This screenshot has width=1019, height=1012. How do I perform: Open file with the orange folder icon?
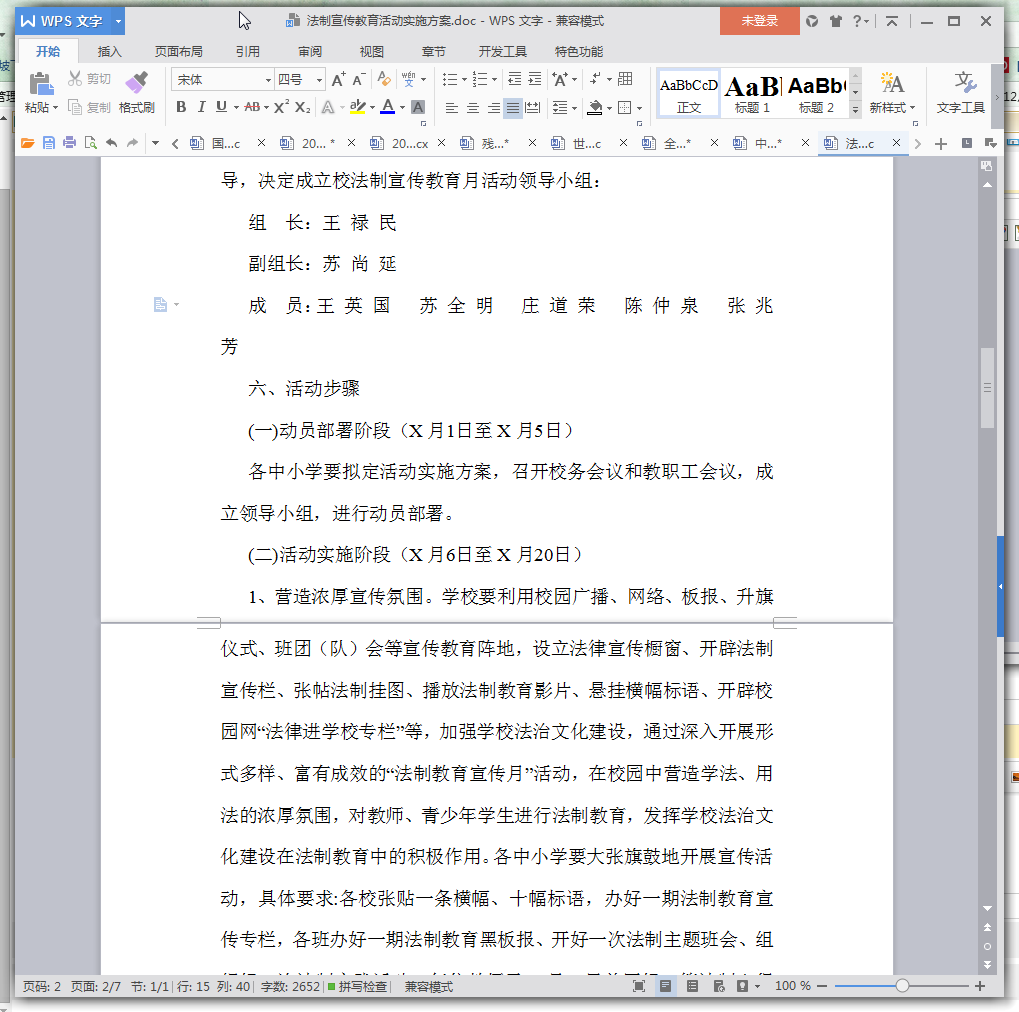click(27, 143)
